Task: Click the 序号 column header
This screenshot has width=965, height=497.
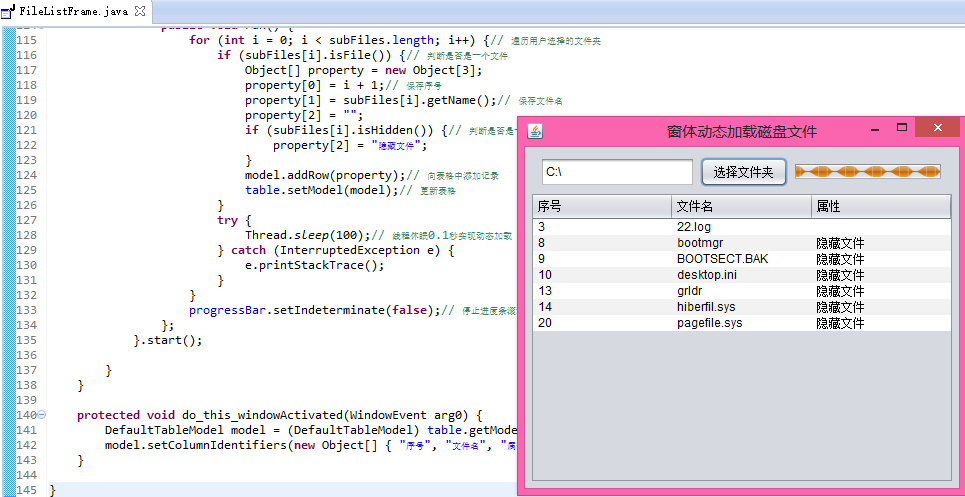Action: pyautogui.click(x=601, y=207)
